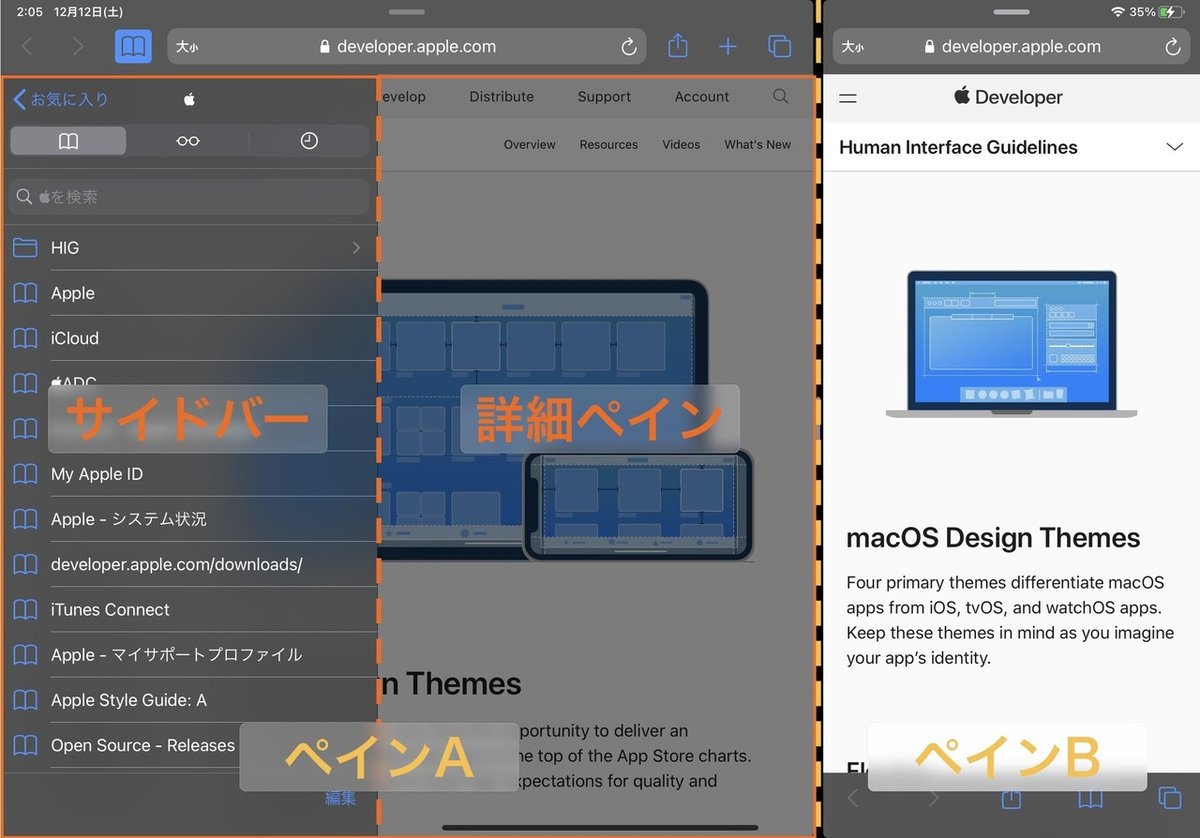Switch to the Bookmarks tab in sidebar
Image resolution: width=1200 pixels, height=838 pixels.
(x=68, y=141)
